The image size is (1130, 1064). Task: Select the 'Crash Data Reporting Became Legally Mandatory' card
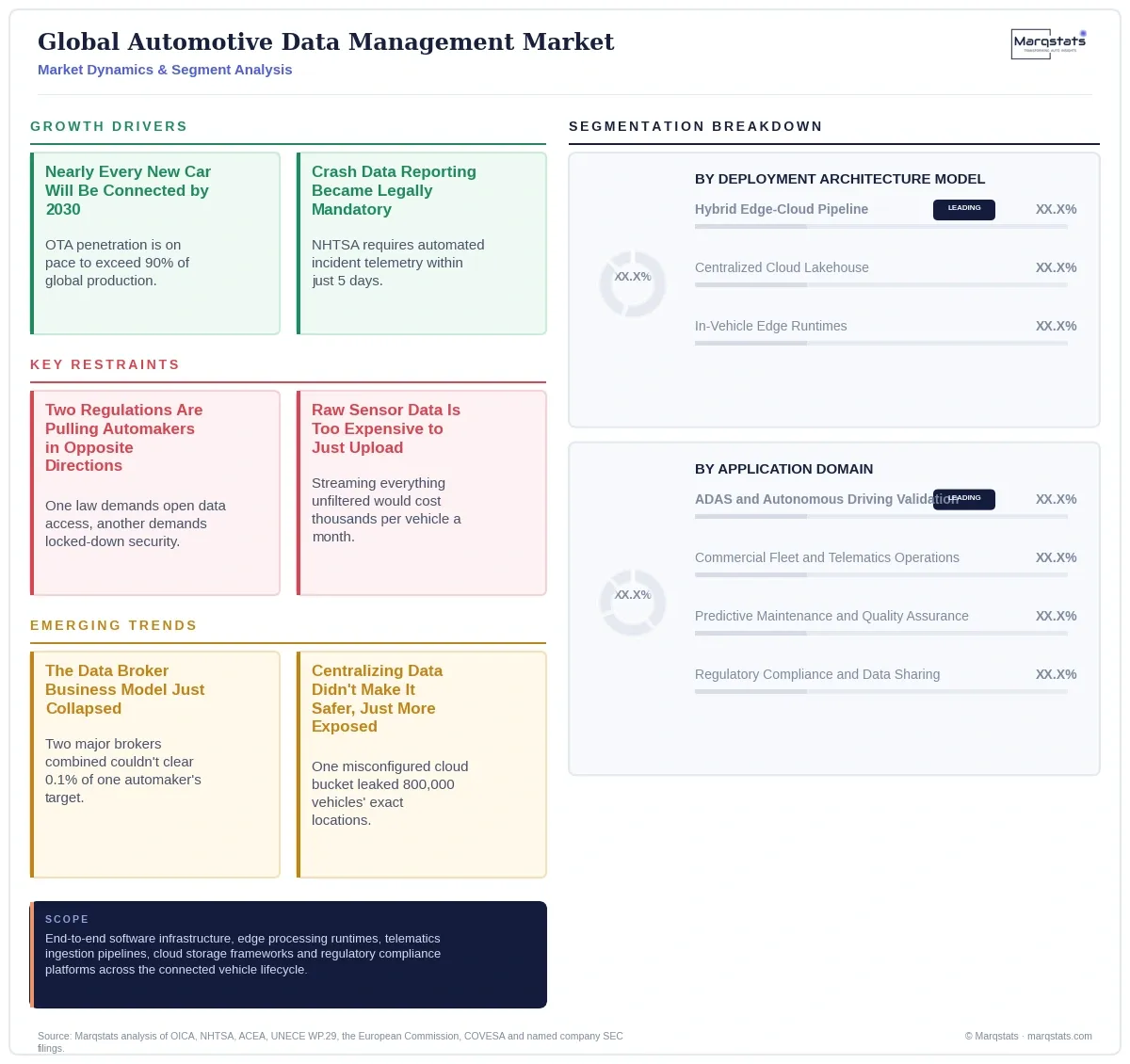(422, 244)
